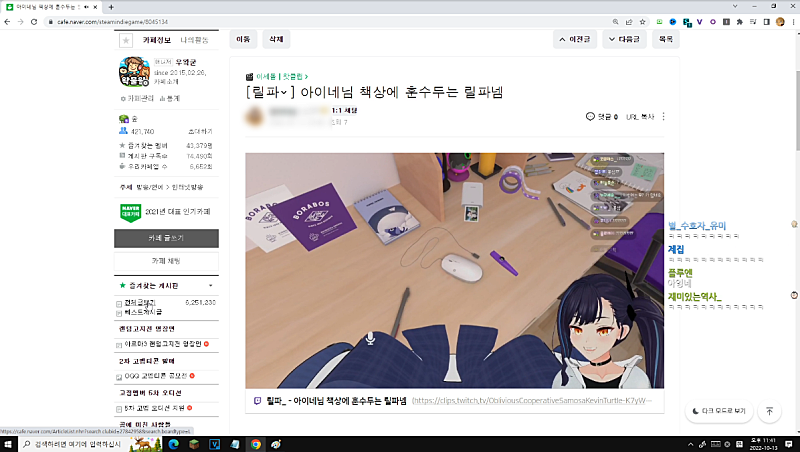The width and height of the screenshot is (800, 452).
Task: Open 전체글보기 board link
Action: click(140, 303)
